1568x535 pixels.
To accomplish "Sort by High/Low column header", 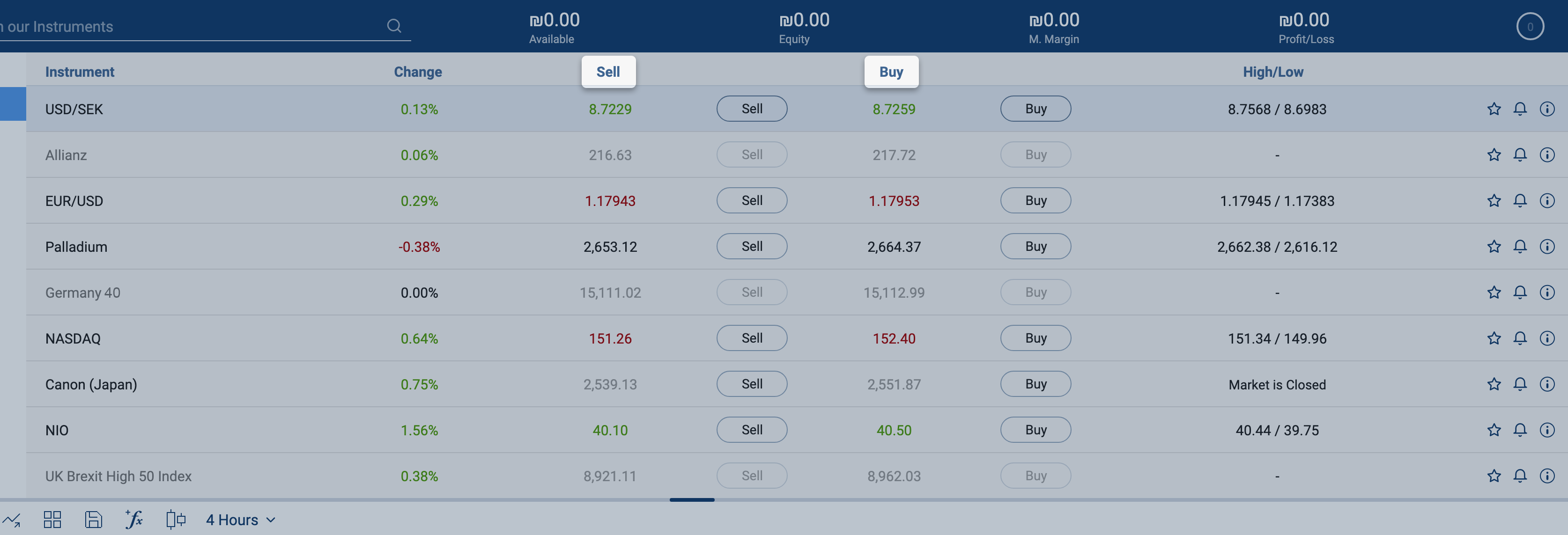I will pyautogui.click(x=1273, y=72).
